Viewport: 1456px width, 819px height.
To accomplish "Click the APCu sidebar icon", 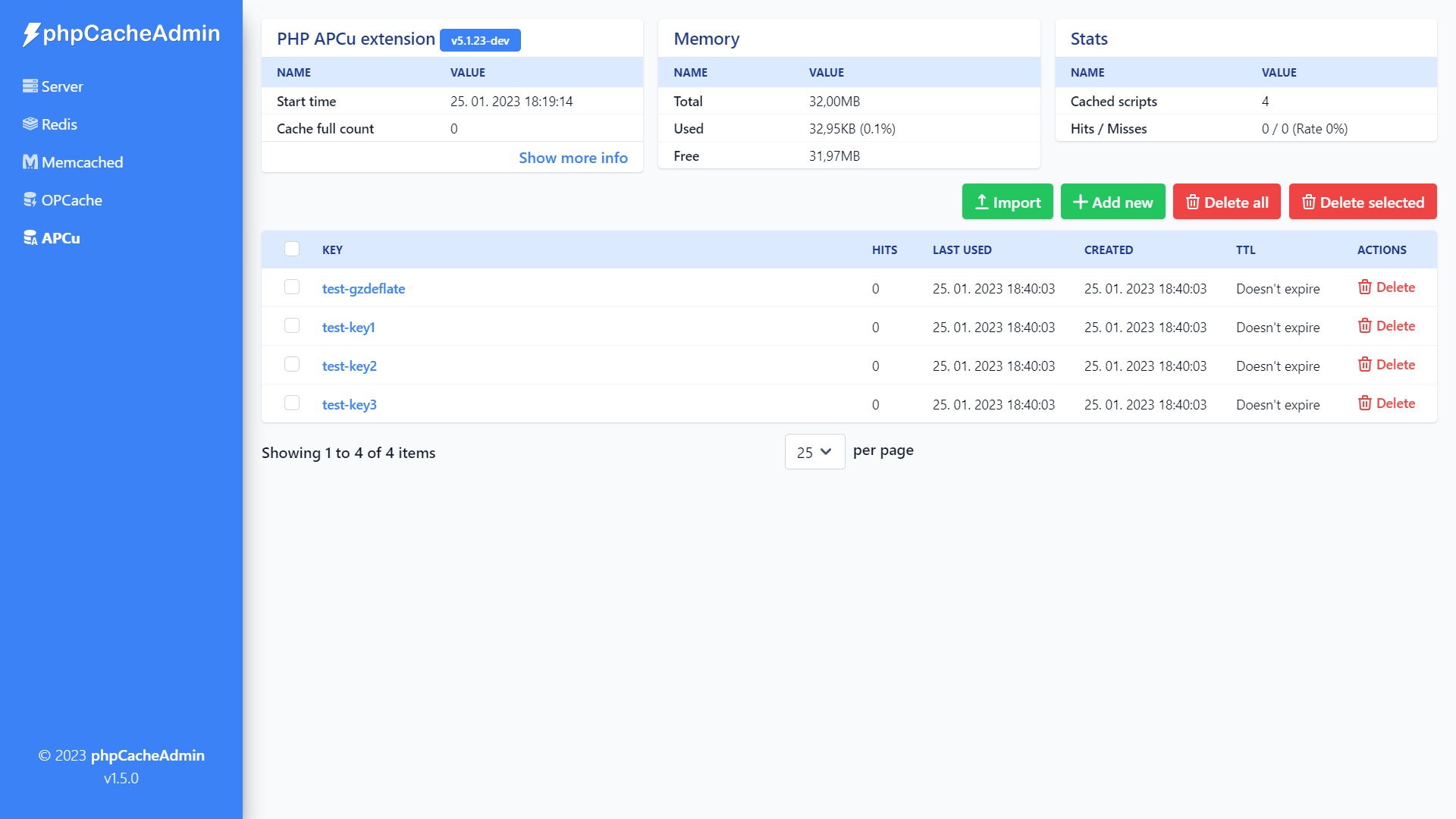I will tap(30, 238).
